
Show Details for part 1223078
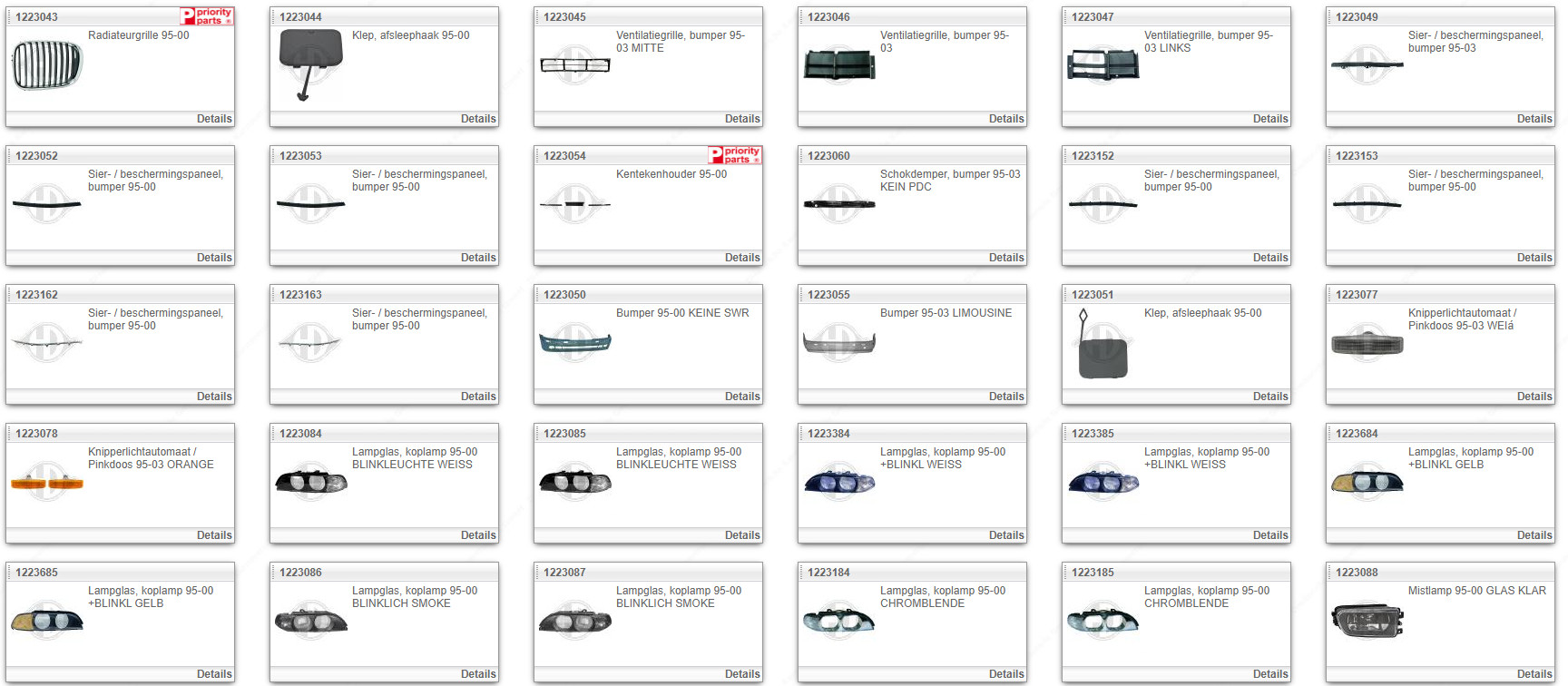[x=214, y=535]
